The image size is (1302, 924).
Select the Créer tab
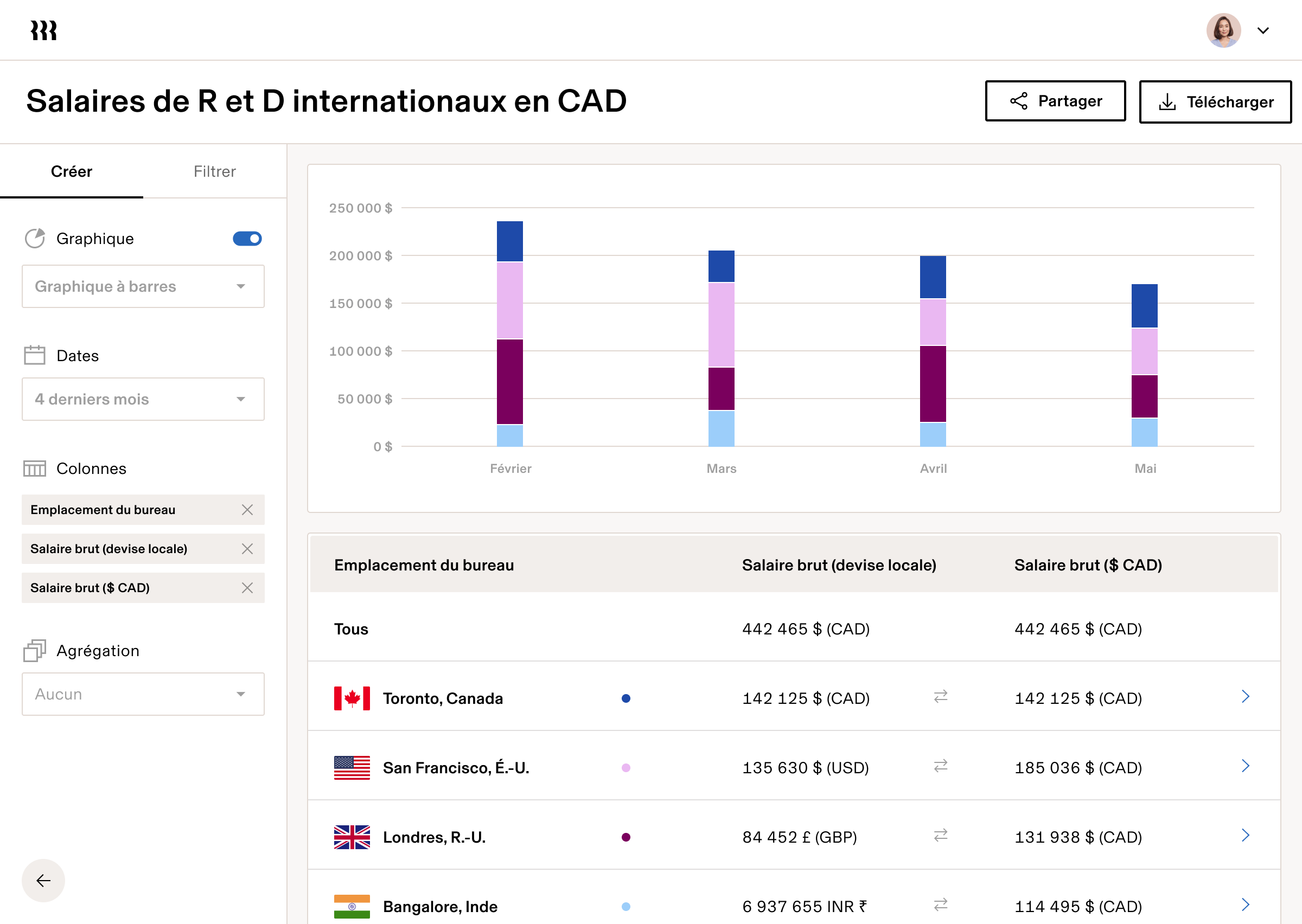click(72, 171)
